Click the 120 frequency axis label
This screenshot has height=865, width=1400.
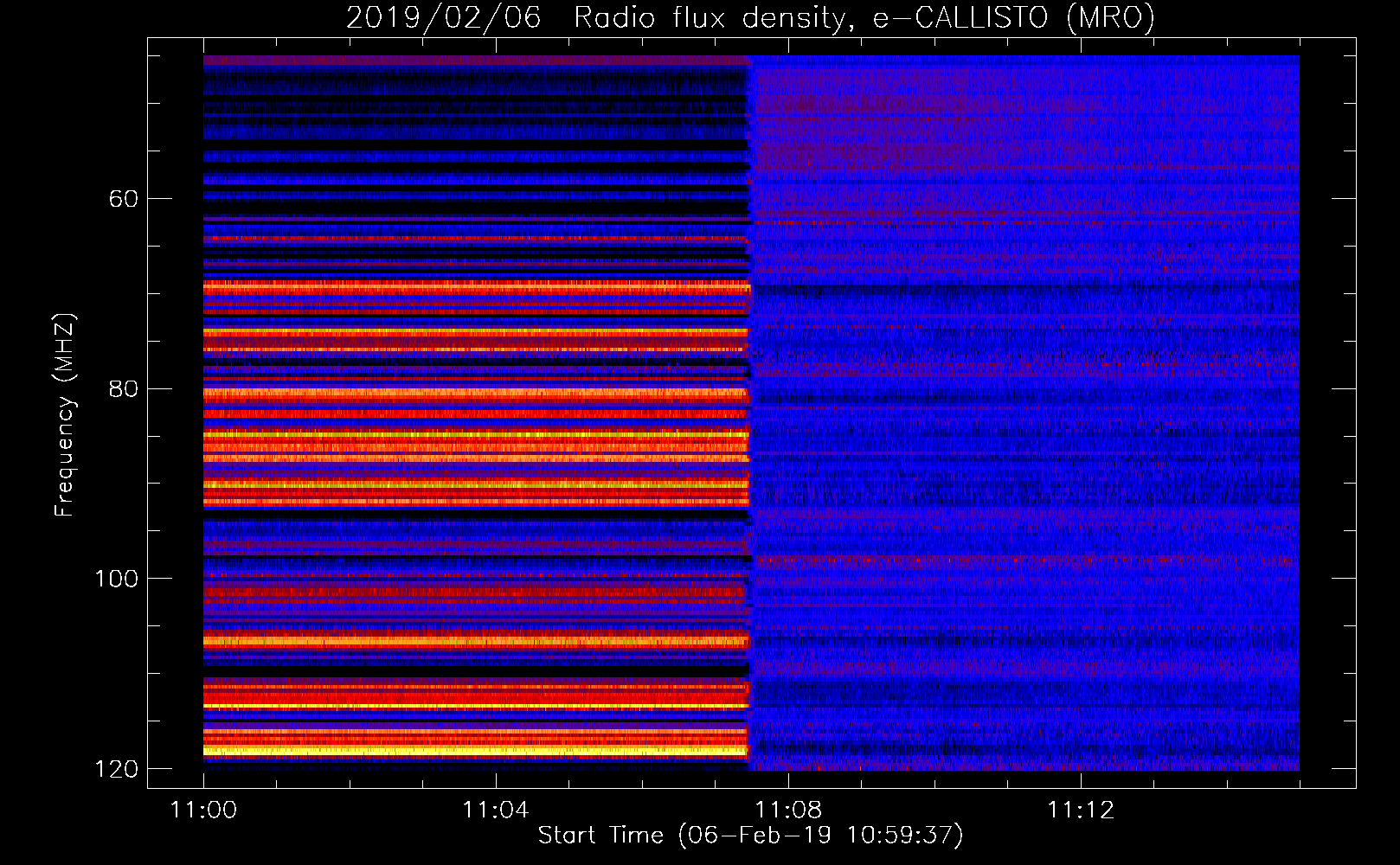(116, 769)
